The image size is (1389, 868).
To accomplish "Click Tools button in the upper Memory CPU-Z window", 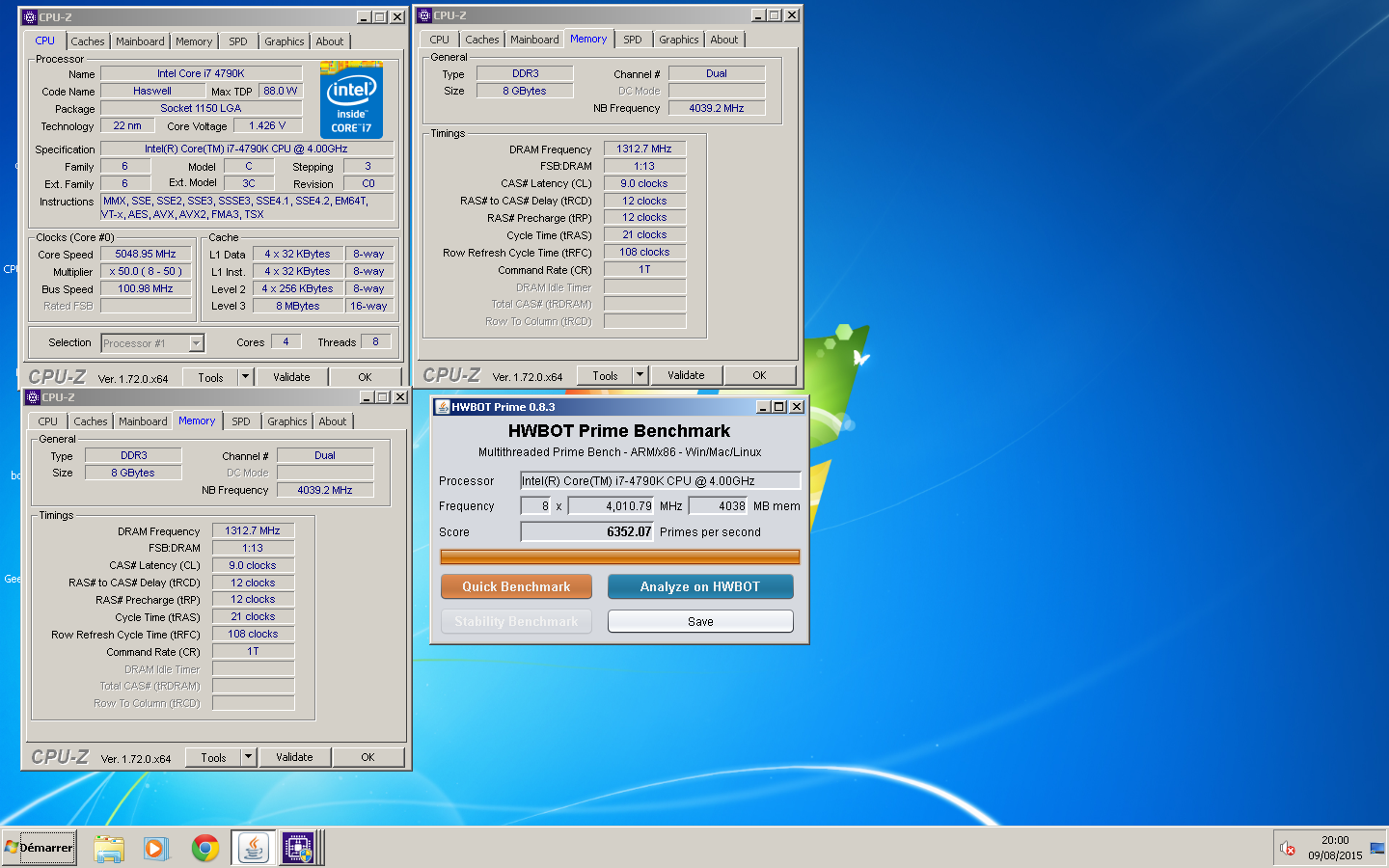I will click(605, 375).
